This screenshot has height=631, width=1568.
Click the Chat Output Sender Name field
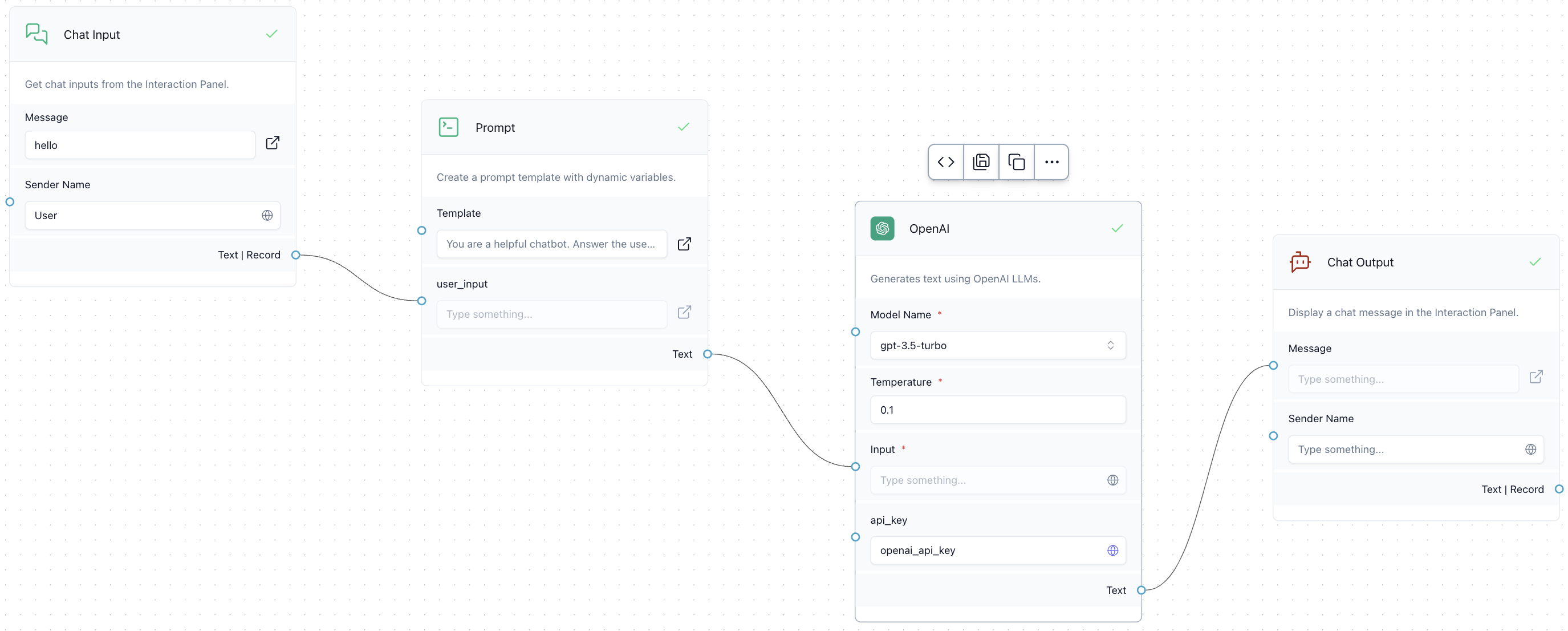coord(1416,450)
